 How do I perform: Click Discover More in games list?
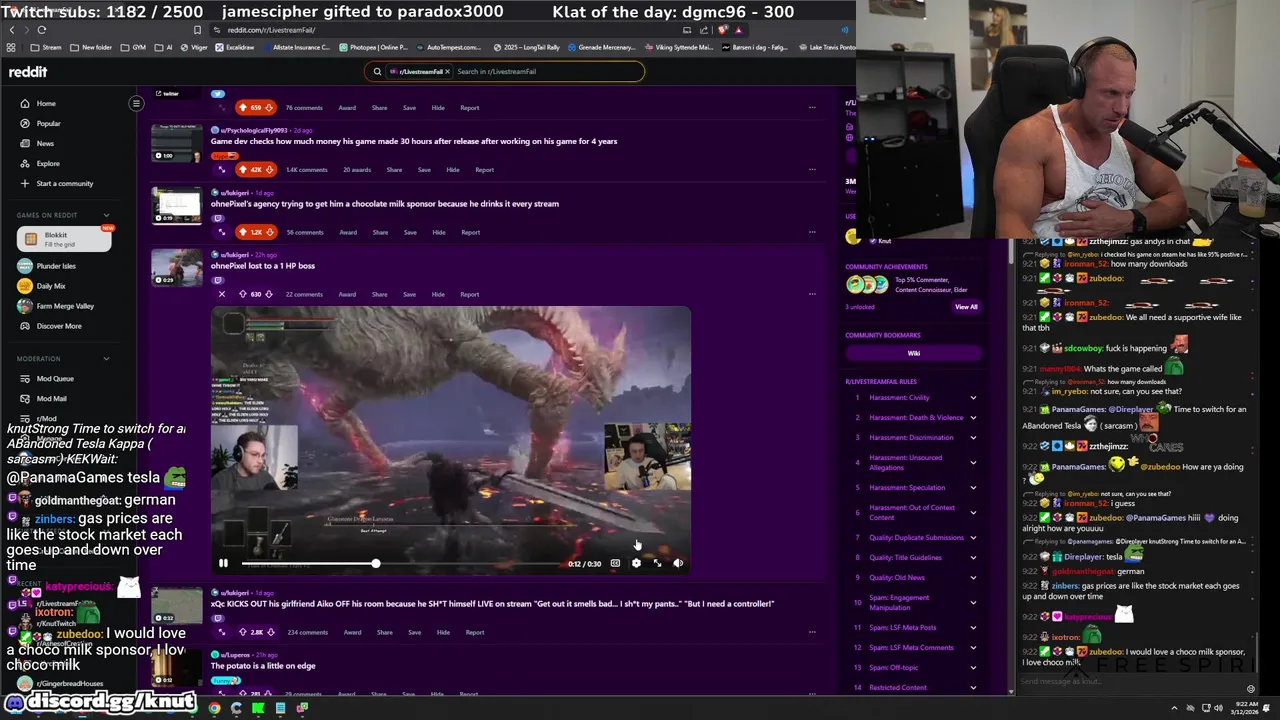[x=59, y=326]
